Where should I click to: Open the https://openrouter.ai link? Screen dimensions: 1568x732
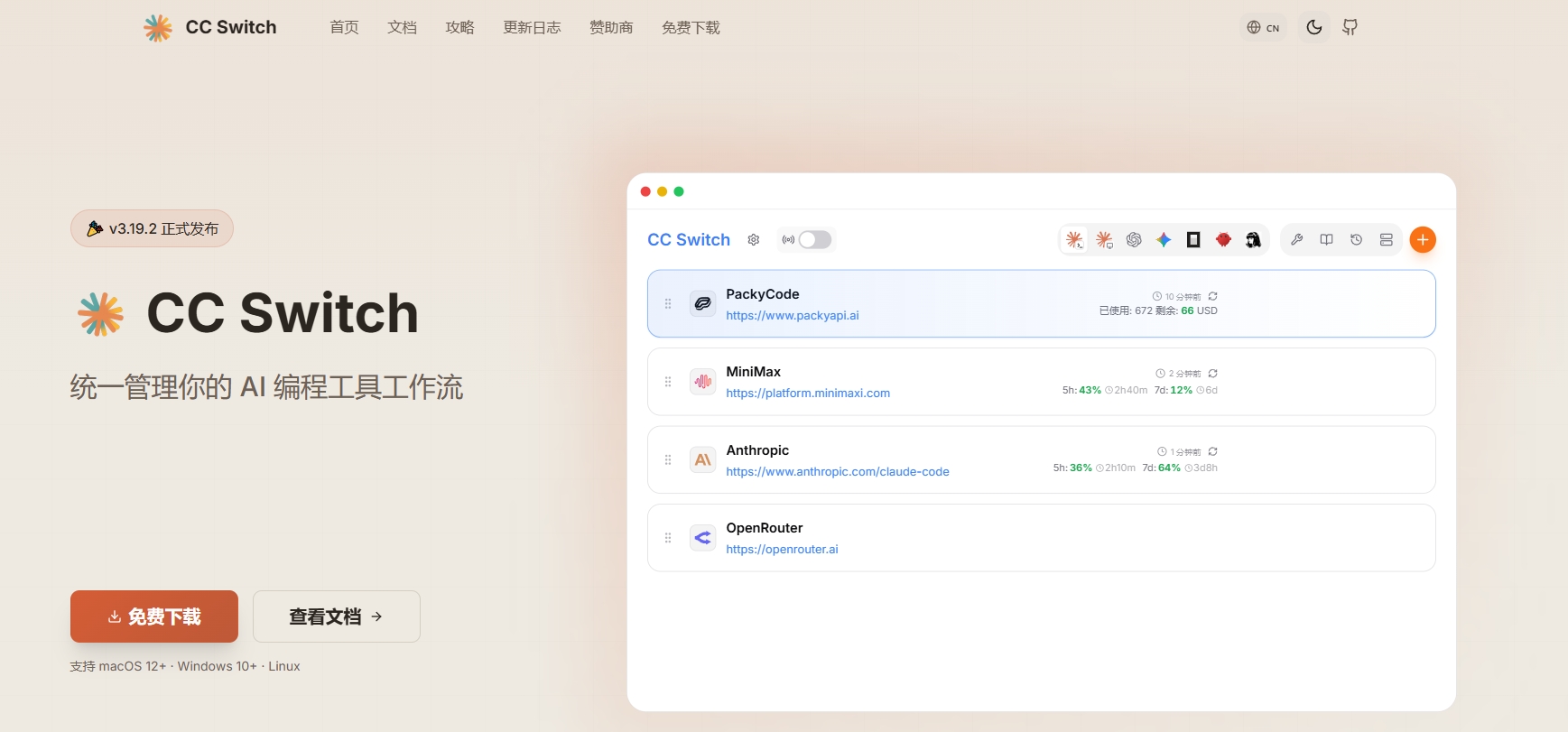point(782,550)
